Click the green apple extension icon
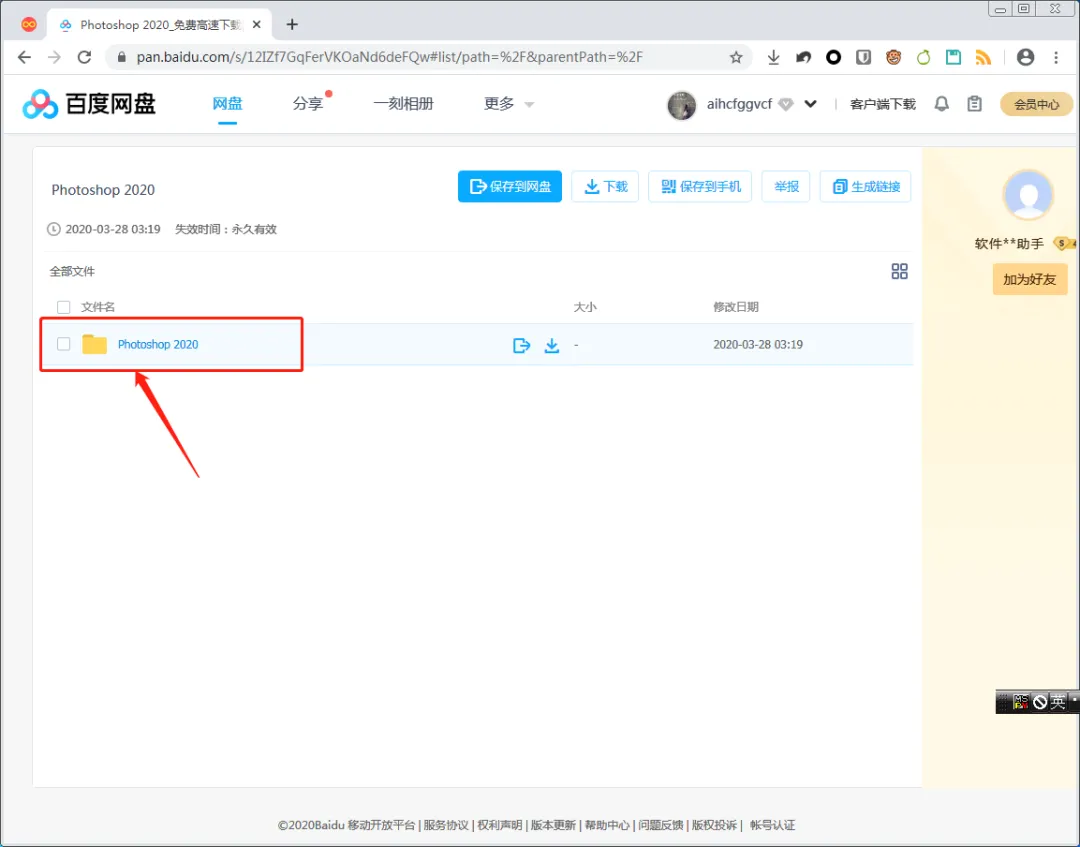Image resolution: width=1080 pixels, height=847 pixels. [924, 57]
